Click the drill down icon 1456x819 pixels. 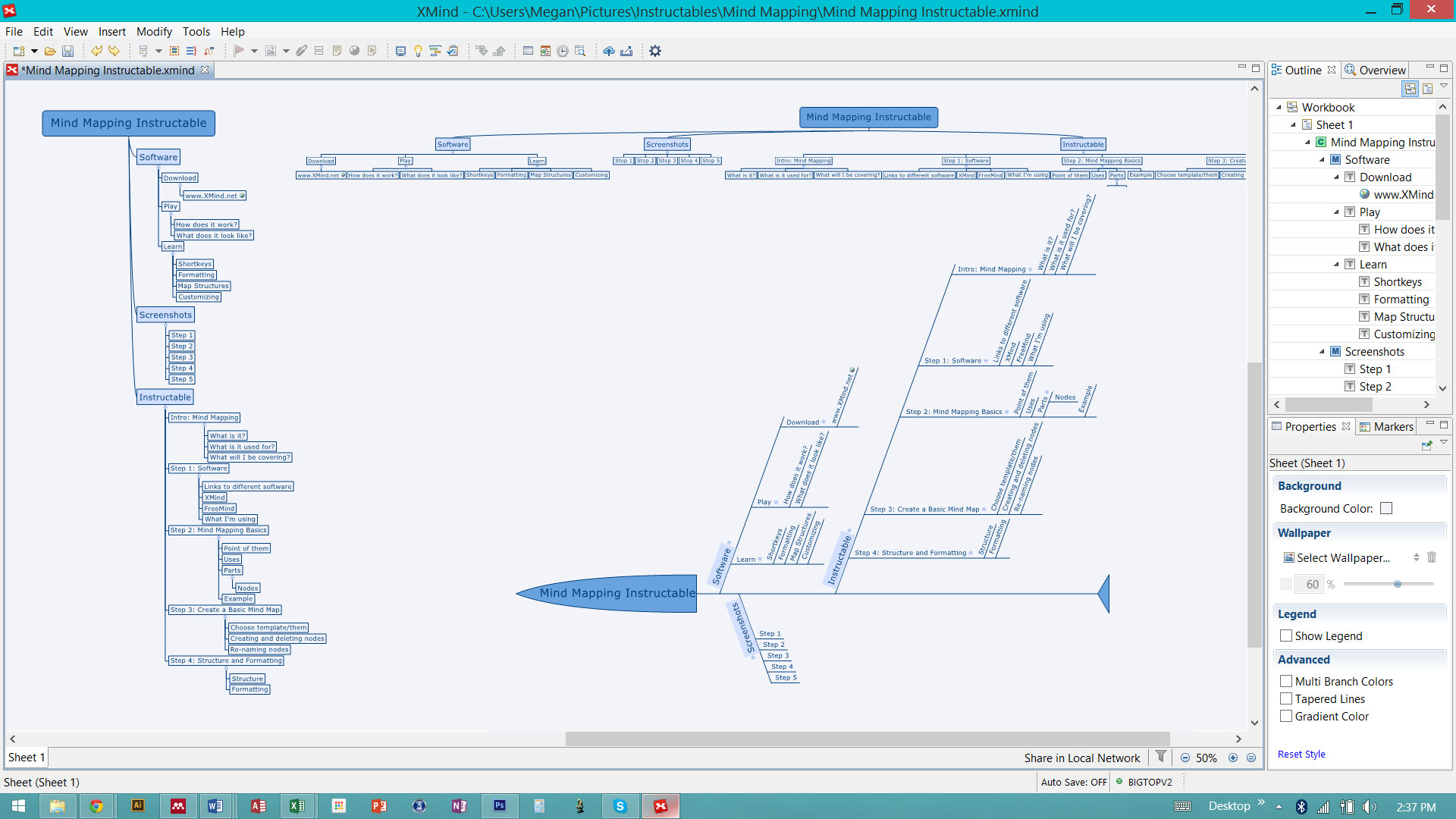[x=482, y=51]
